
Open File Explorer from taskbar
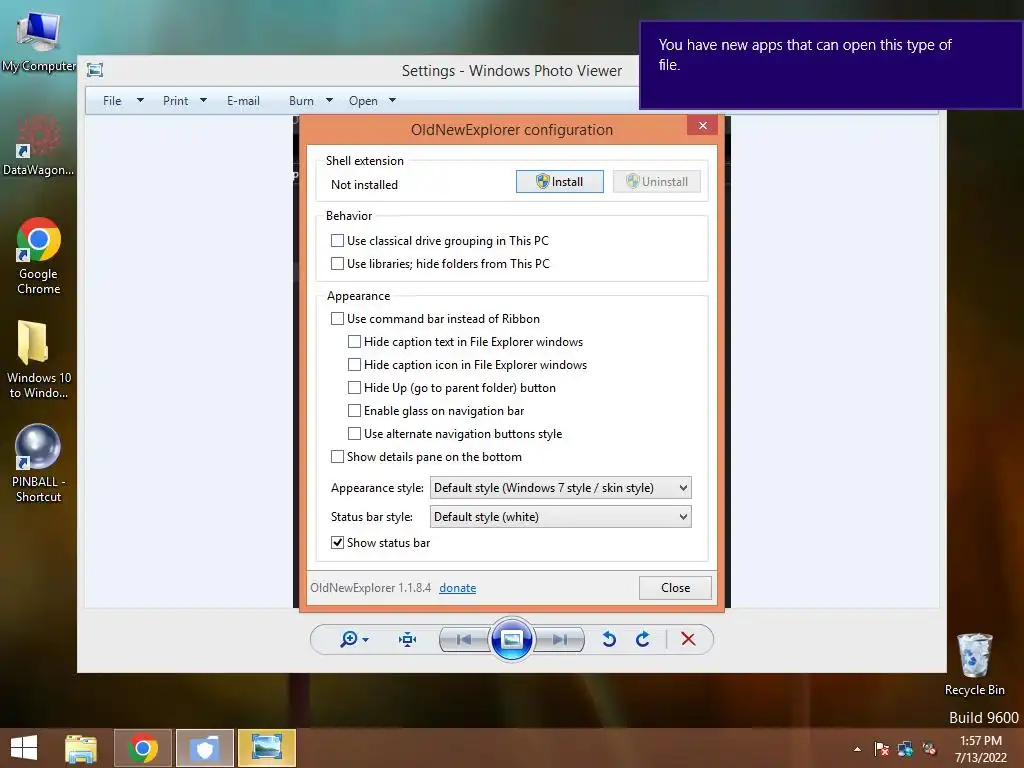pyautogui.click(x=81, y=748)
